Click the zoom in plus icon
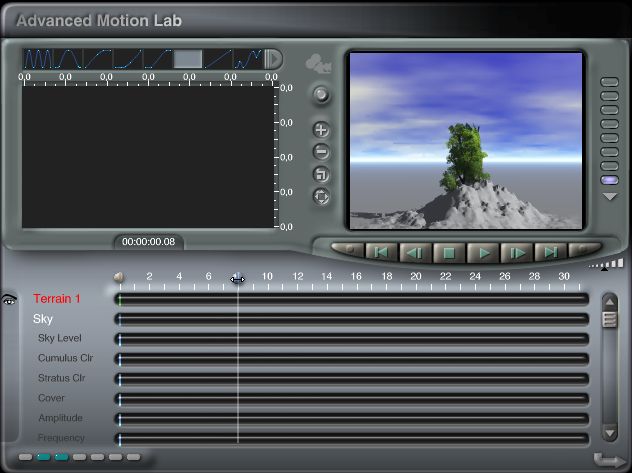 [321, 130]
